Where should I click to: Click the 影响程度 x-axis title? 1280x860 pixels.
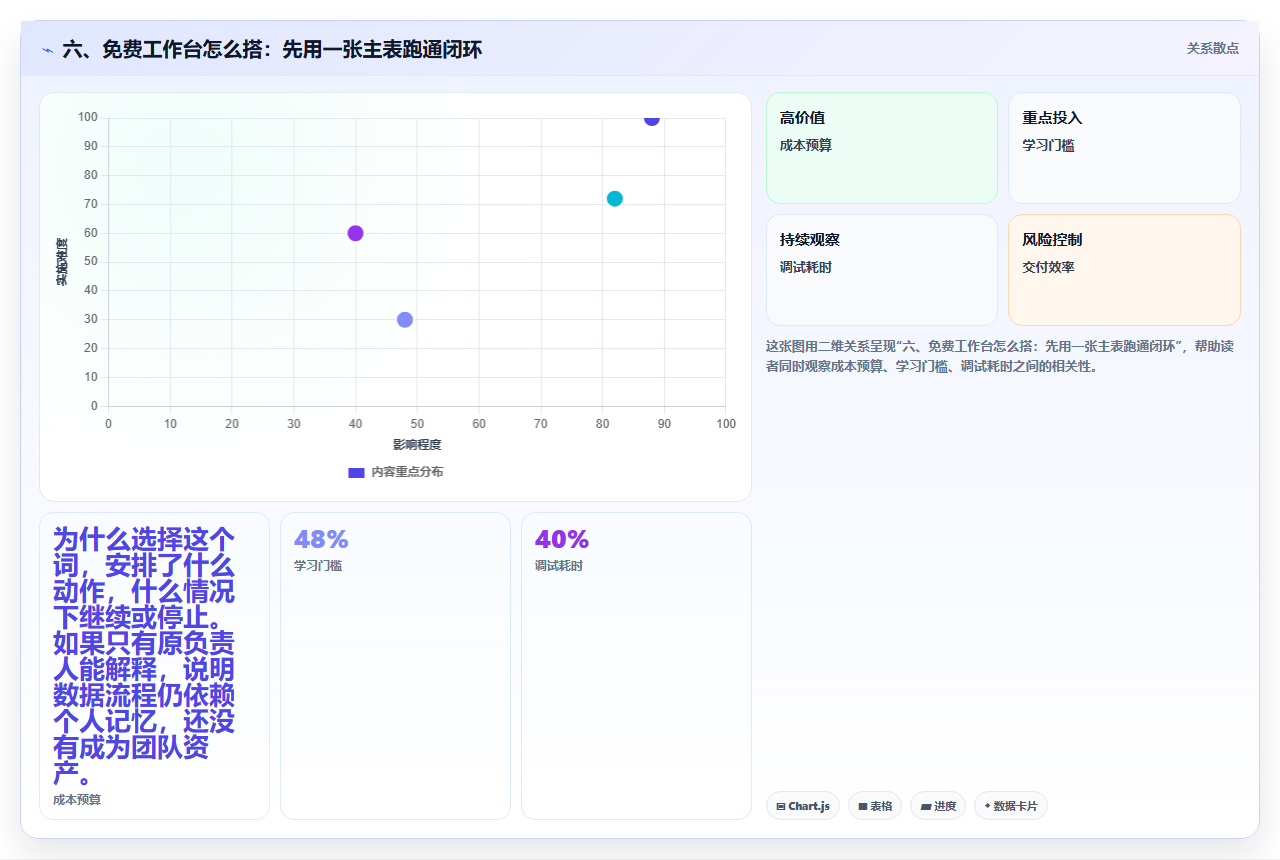tap(417, 444)
